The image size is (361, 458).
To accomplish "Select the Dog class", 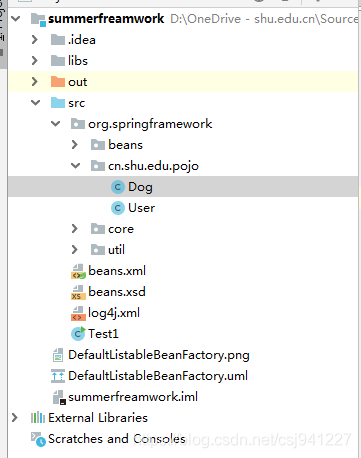I will 140,187.
